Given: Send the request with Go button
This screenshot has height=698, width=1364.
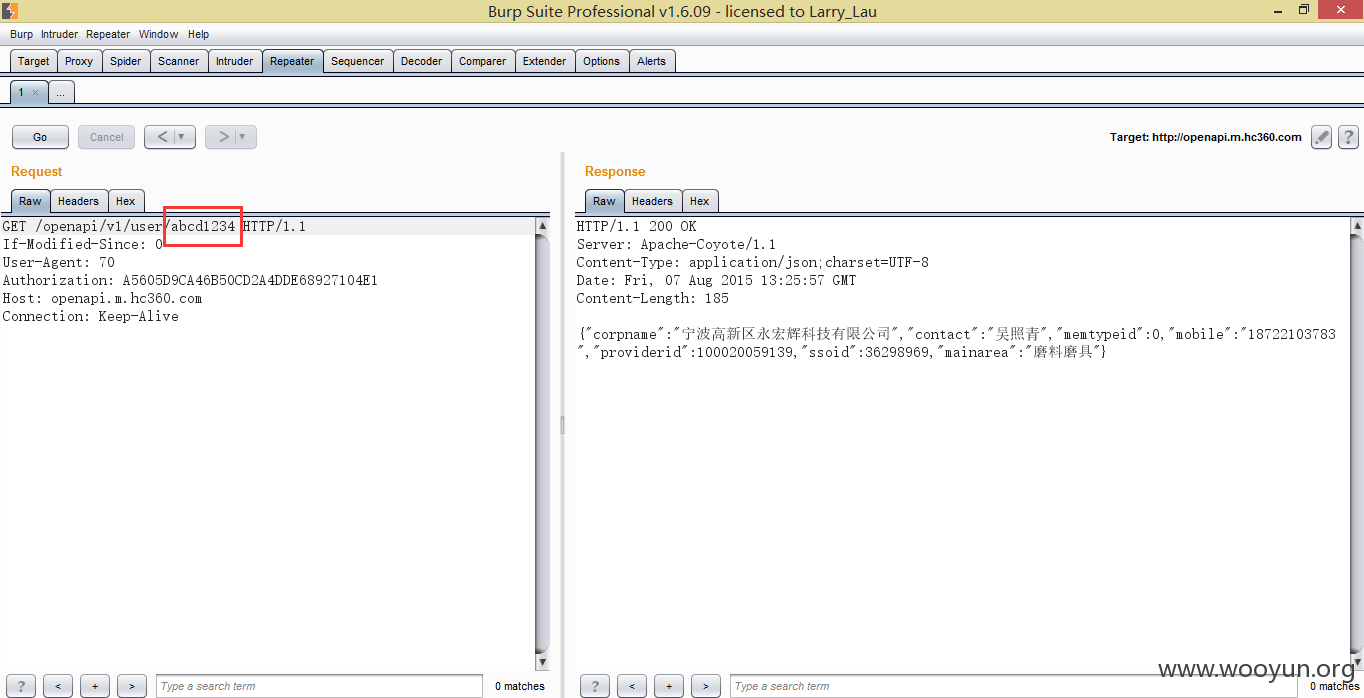Looking at the screenshot, I should coord(40,137).
